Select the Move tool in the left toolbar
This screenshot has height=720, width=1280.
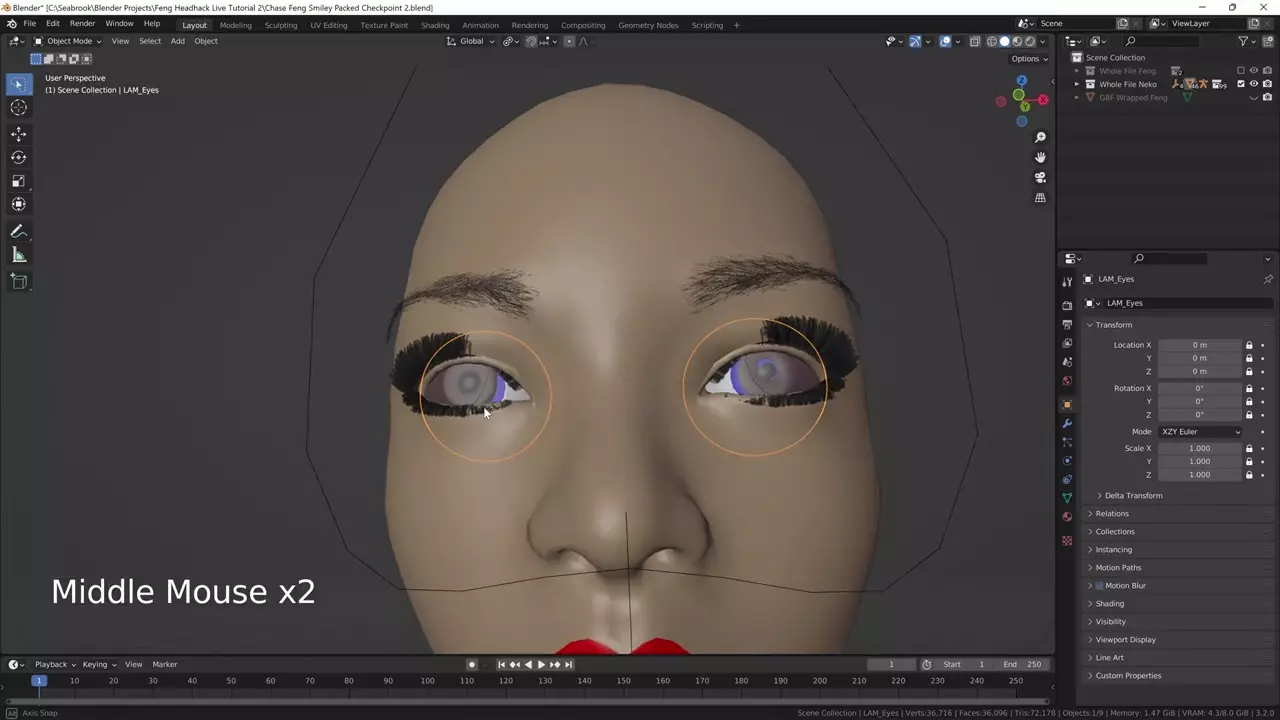point(18,133)
